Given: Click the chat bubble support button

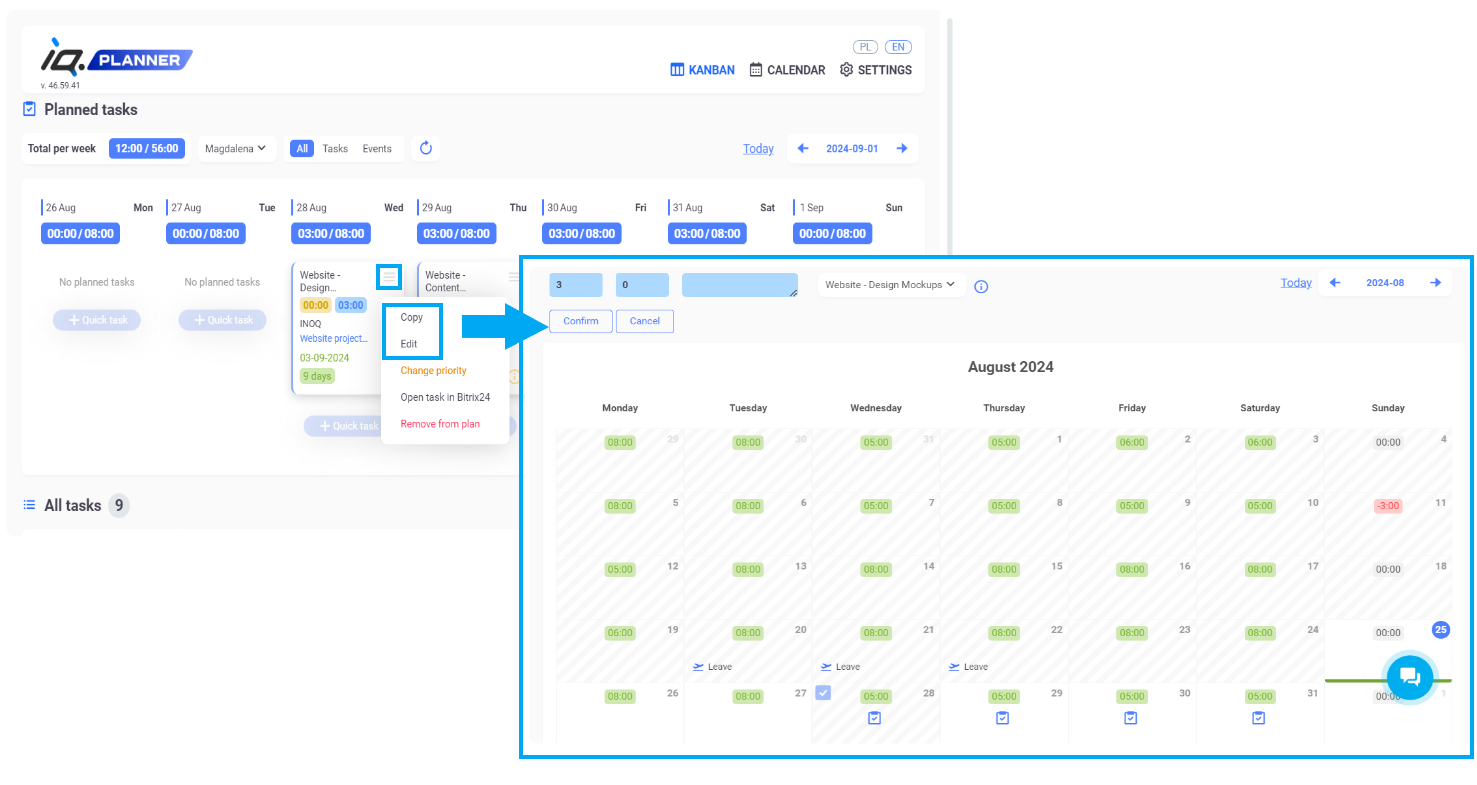Looking at the screenshot, I should [1410, 677].
